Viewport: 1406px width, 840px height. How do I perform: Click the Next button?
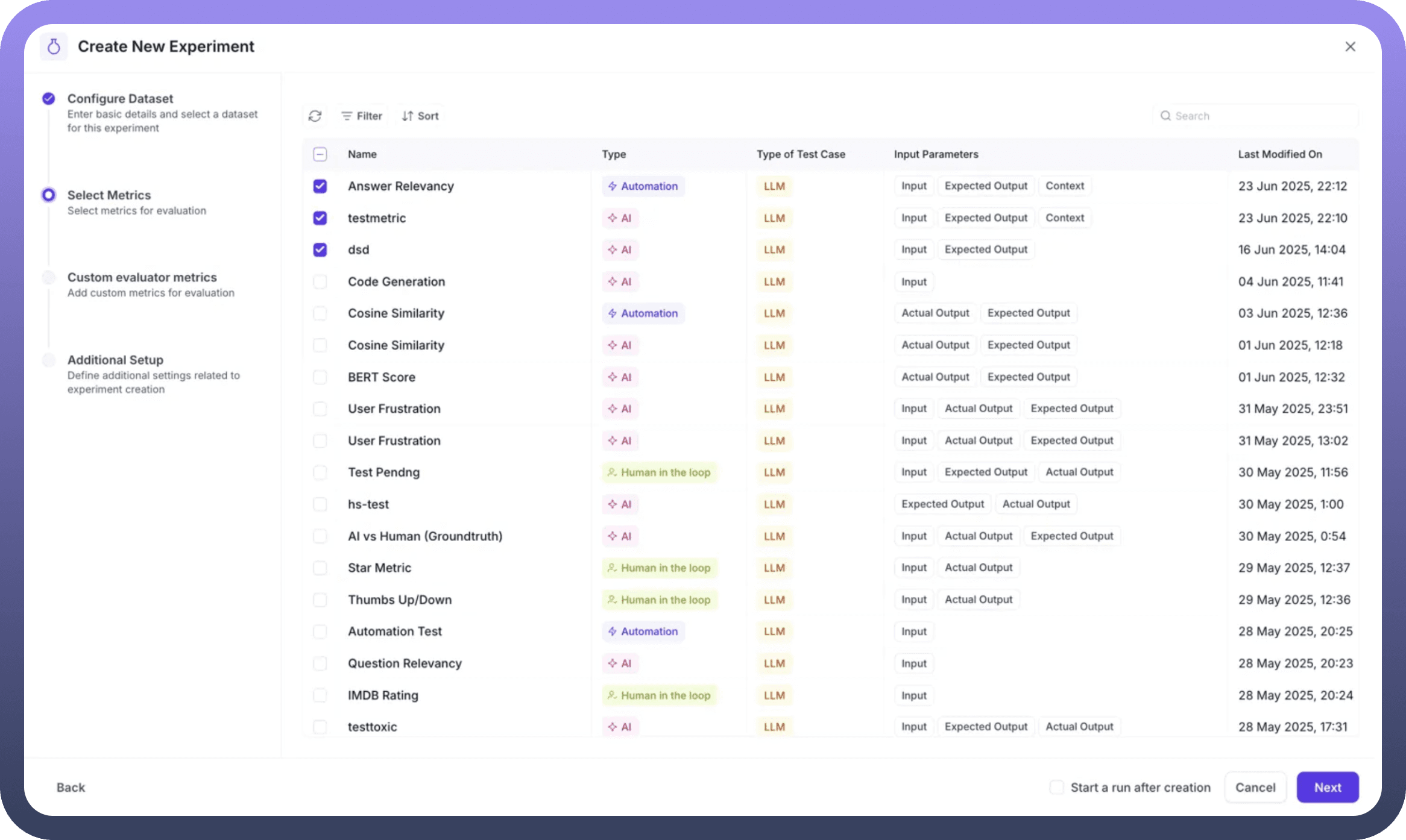1327,787
